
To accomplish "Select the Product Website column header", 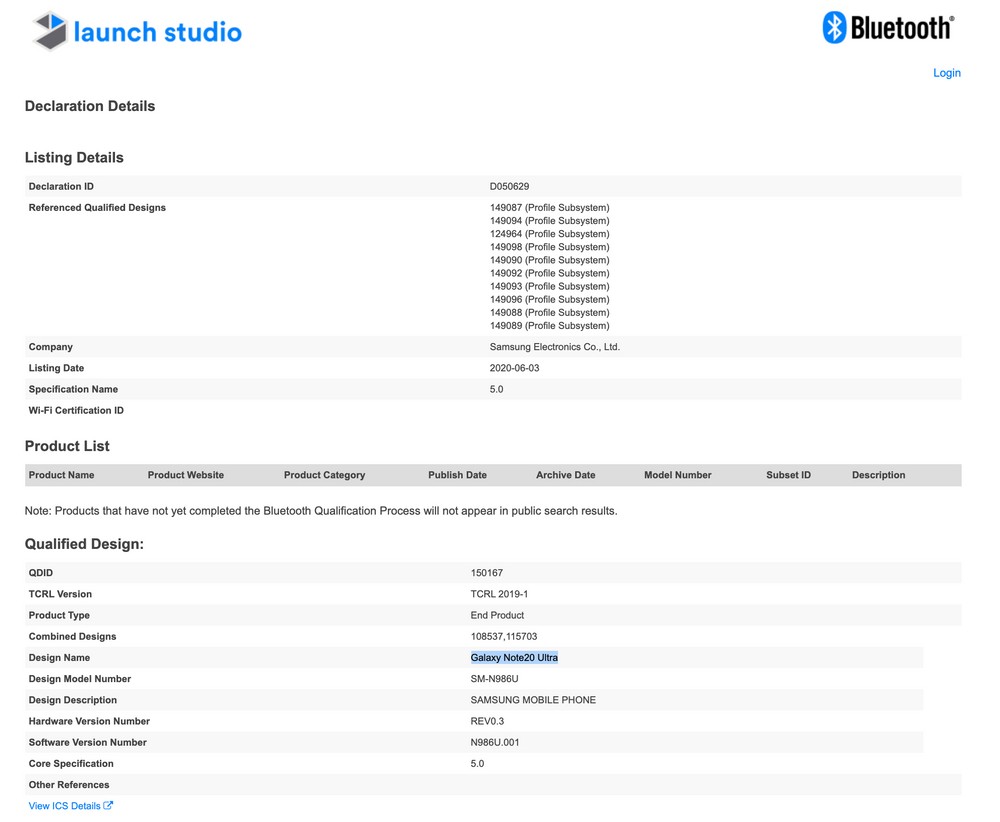I will [x=186, y=475].
